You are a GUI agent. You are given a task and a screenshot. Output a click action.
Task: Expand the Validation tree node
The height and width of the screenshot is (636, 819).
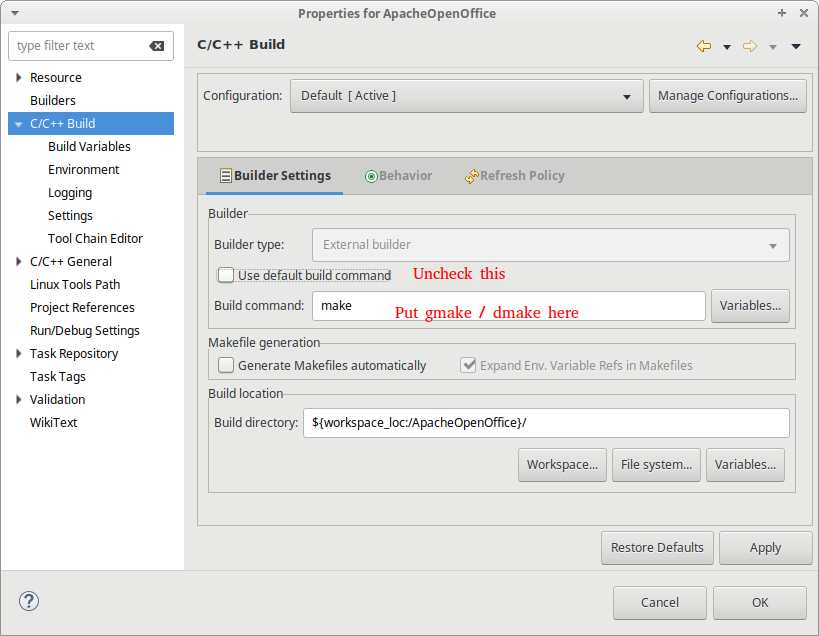pyautogui.click(x=19, y=399)
